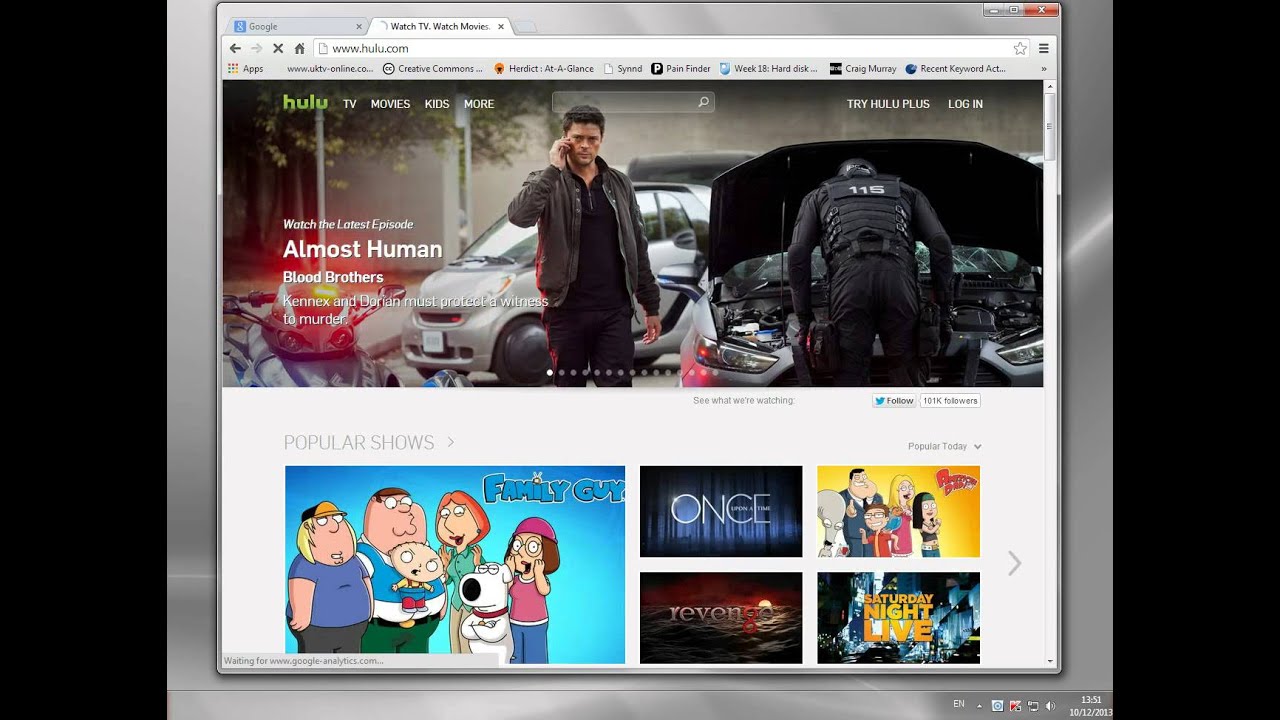Screen dimensions: 1280x720
Task: Bookmark this page with the star icon
Action: coord(1020,48)
